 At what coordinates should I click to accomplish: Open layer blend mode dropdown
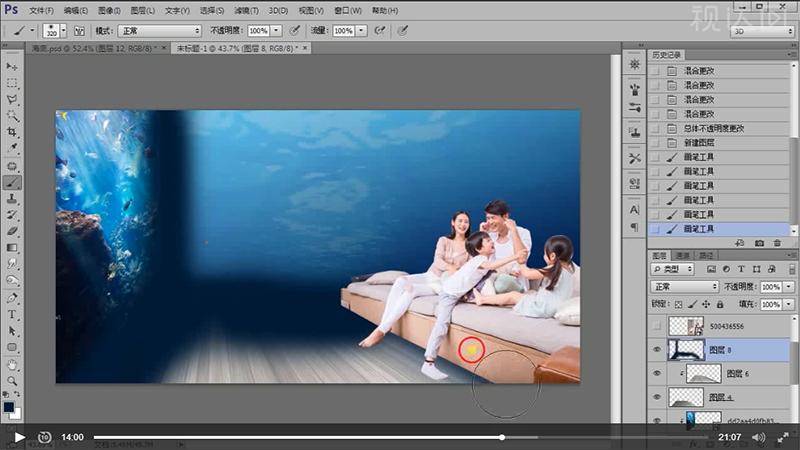point(684,287)
